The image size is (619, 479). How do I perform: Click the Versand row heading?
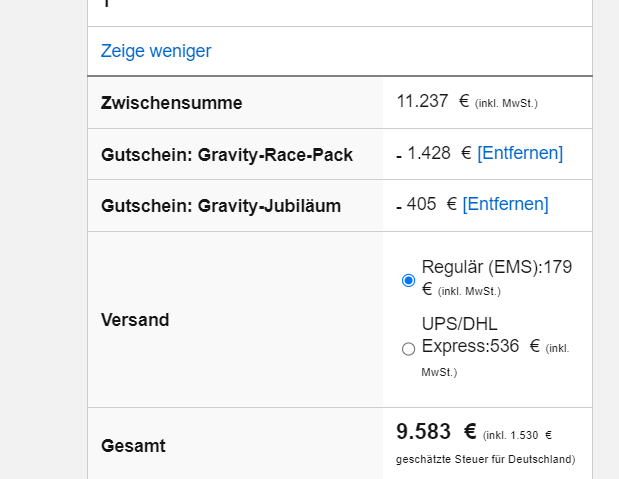[135, 320]
